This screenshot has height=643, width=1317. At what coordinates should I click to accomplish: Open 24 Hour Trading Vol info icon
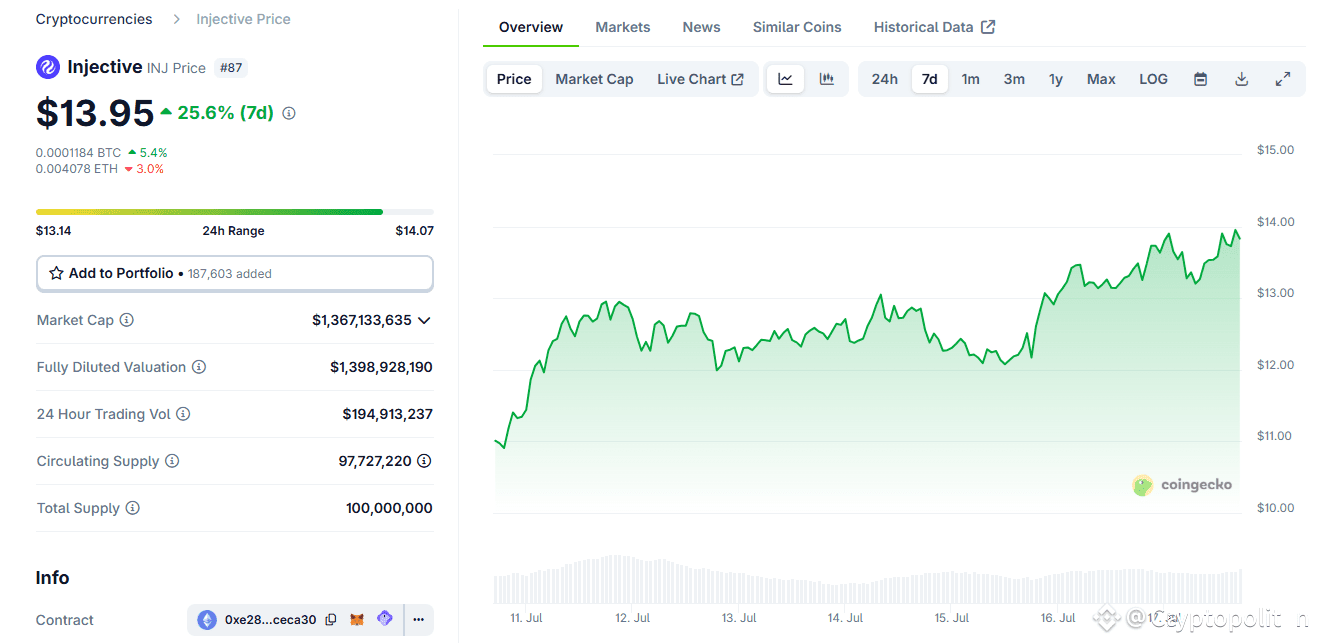[x=183, y=414]
